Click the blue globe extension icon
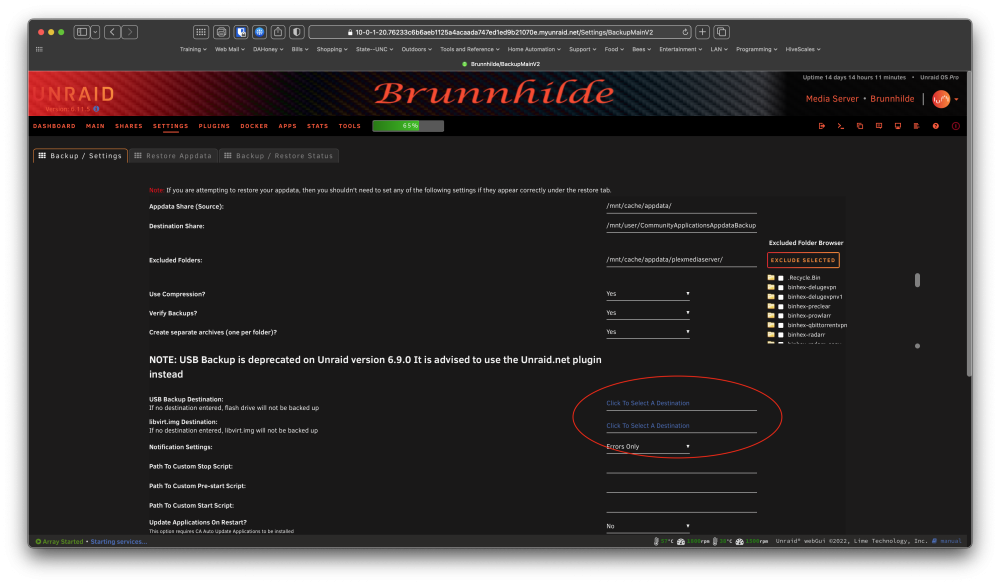Screen dimensions: 1000x585 [260, 32]
